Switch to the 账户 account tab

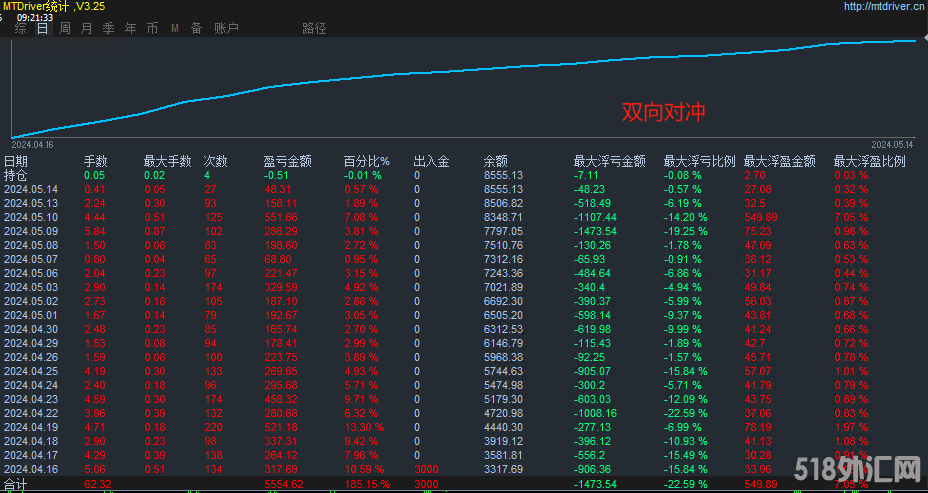tap(226, 28)
